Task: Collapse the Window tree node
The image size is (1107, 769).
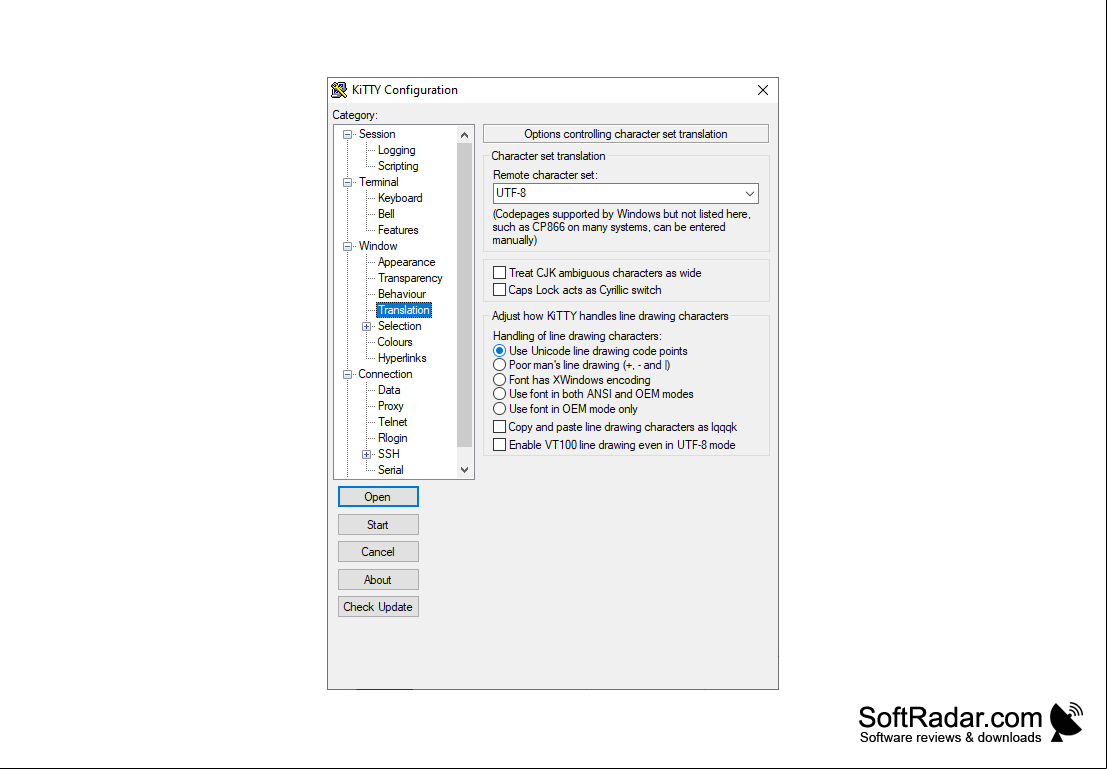Action: click(347, 246)
